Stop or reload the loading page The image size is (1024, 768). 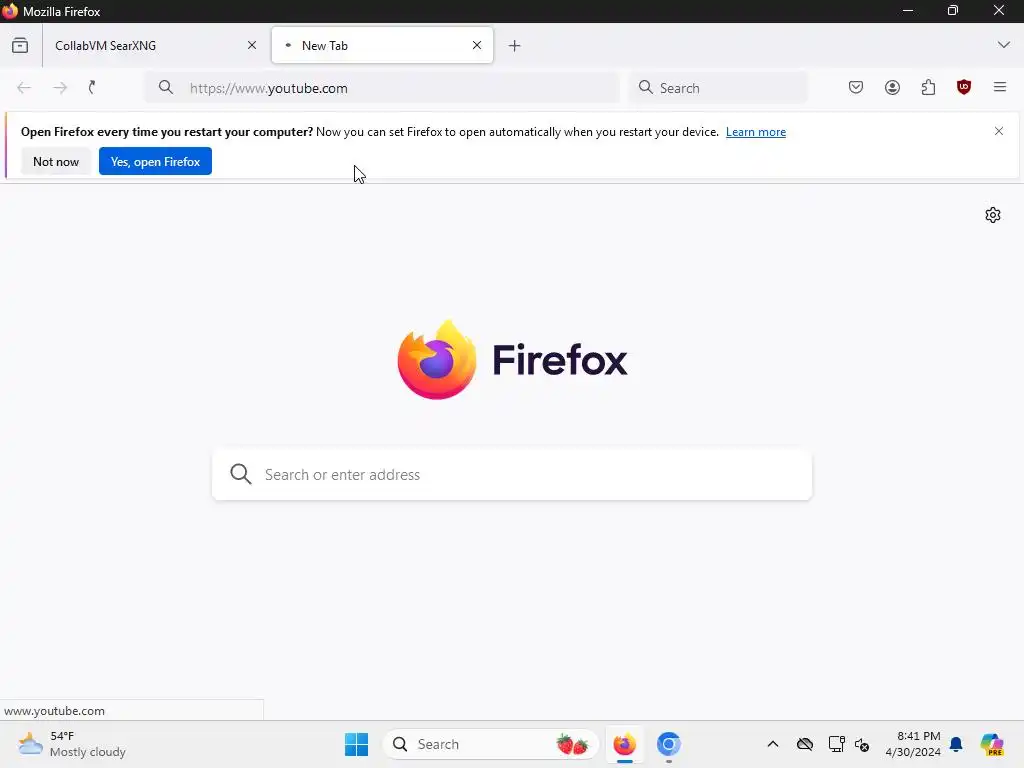click(x=93, y=88)
